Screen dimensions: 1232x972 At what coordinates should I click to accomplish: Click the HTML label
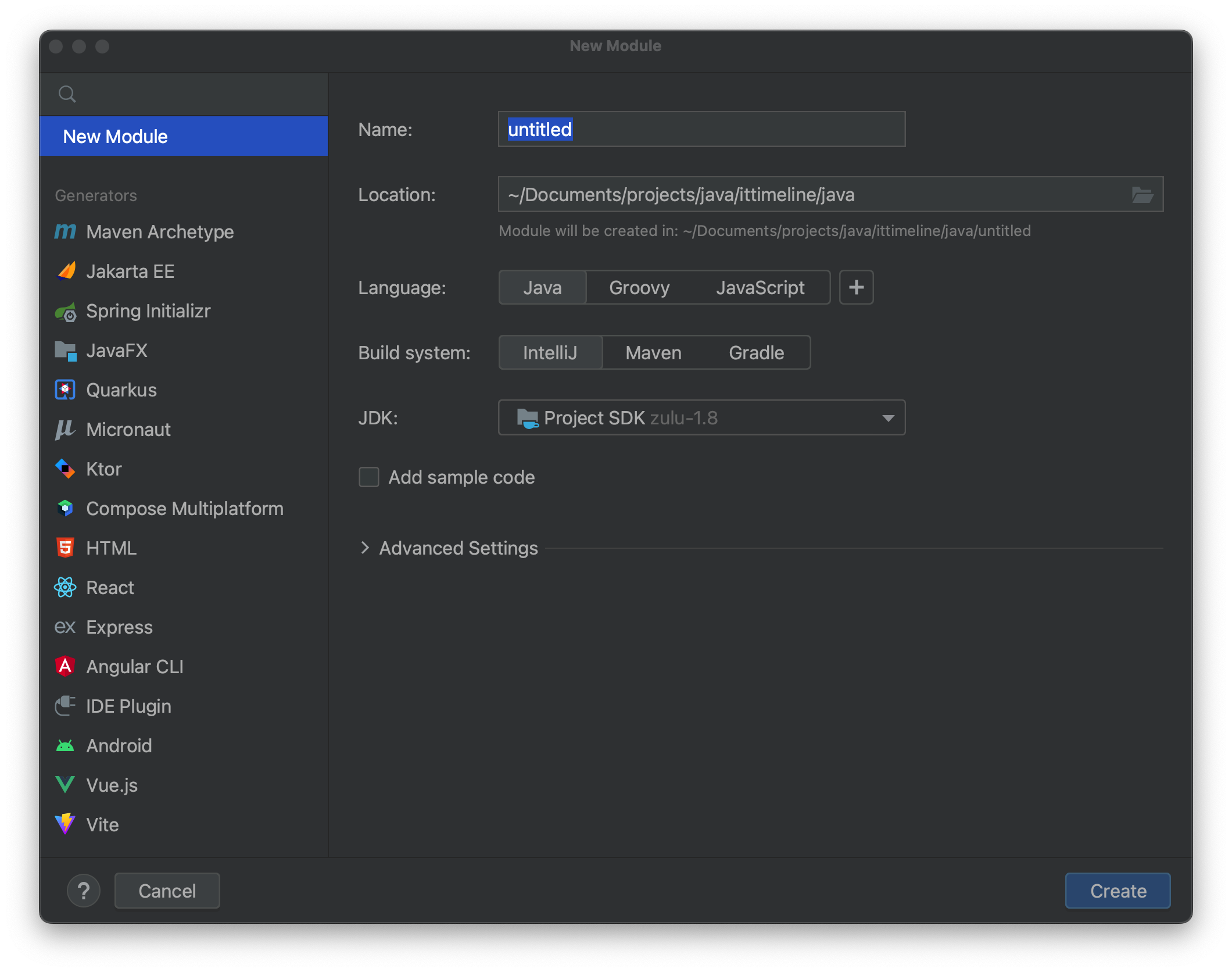(111, 548)
